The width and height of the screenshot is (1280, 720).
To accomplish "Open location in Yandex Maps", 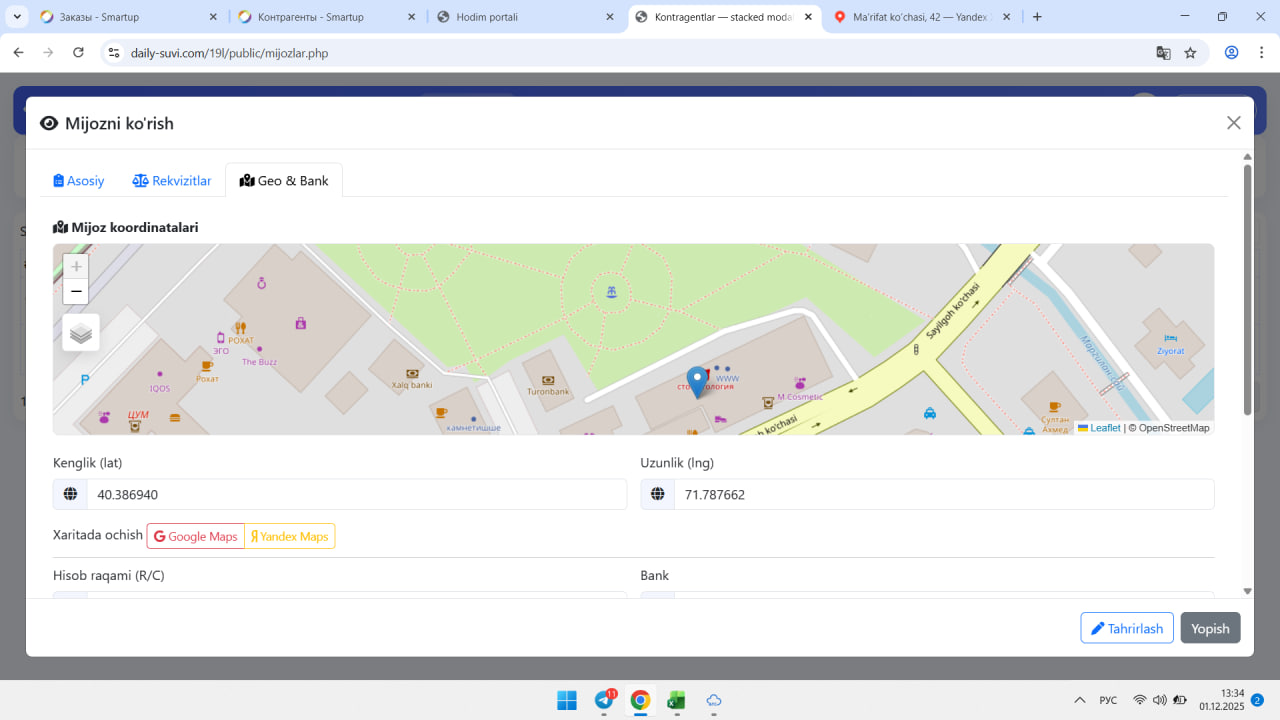I will [290, 537].
